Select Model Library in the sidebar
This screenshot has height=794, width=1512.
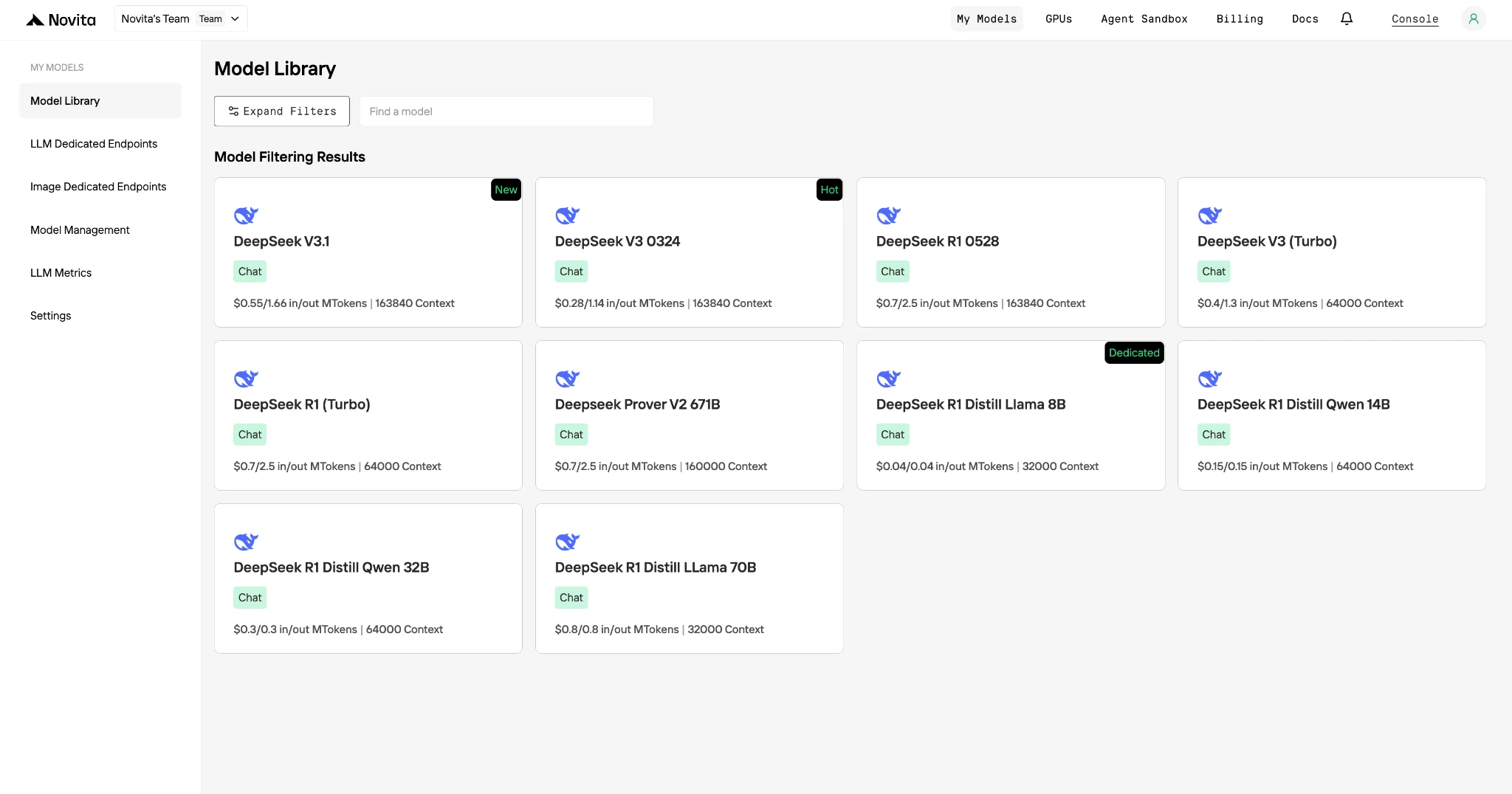tap(100, 100)
